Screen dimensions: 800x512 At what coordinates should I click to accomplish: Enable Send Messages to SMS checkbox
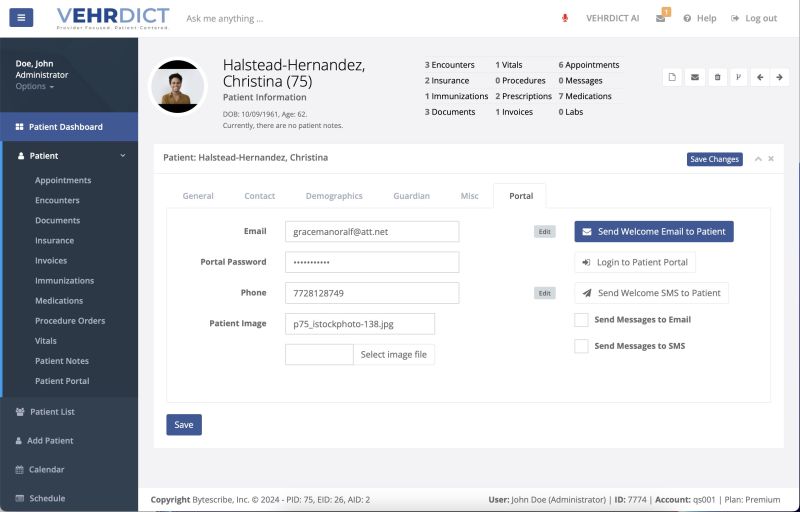581,346
